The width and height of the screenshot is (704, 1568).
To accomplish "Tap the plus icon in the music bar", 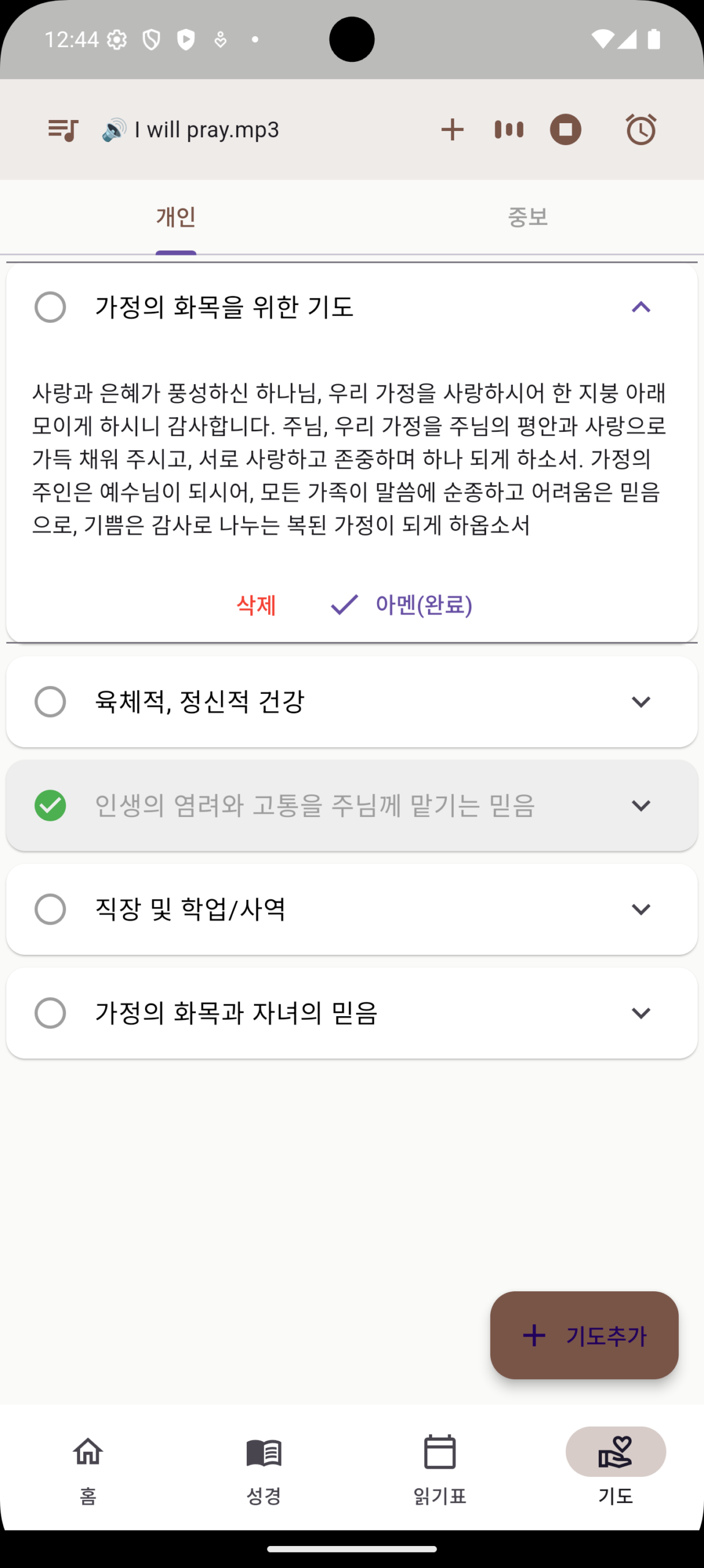I will point(452,130).
